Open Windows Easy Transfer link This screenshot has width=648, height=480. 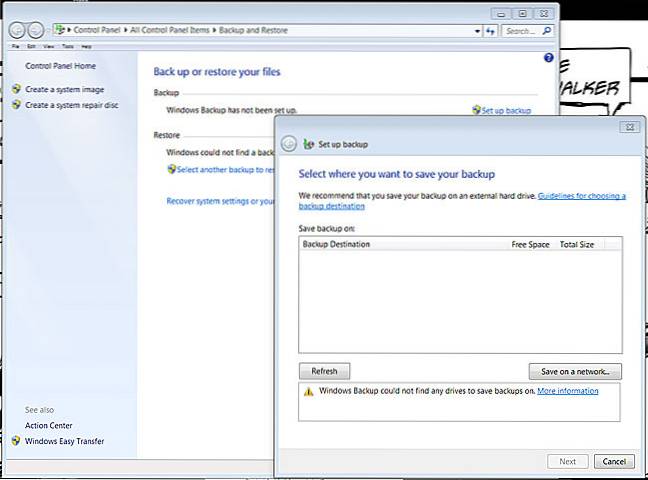pyautogui.click(x=64, y=441)
